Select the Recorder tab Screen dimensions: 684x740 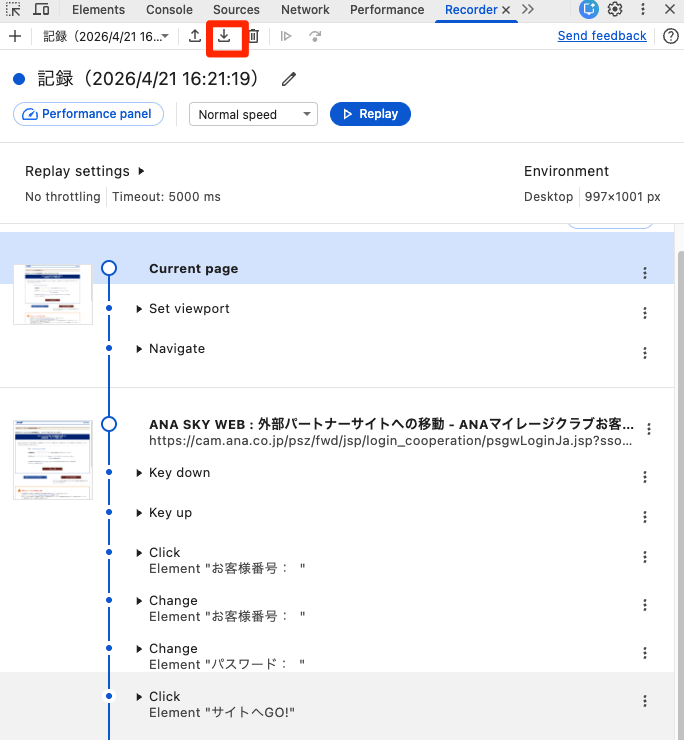(471, 9)
